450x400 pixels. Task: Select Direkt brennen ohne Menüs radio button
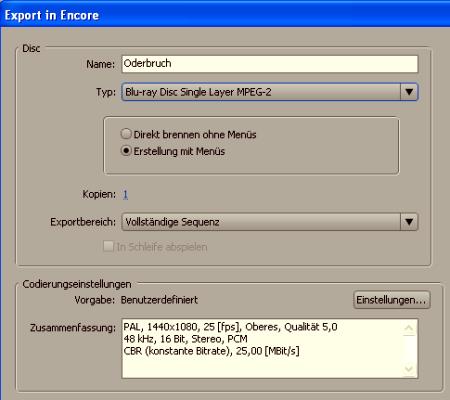[x=126, y=134]
